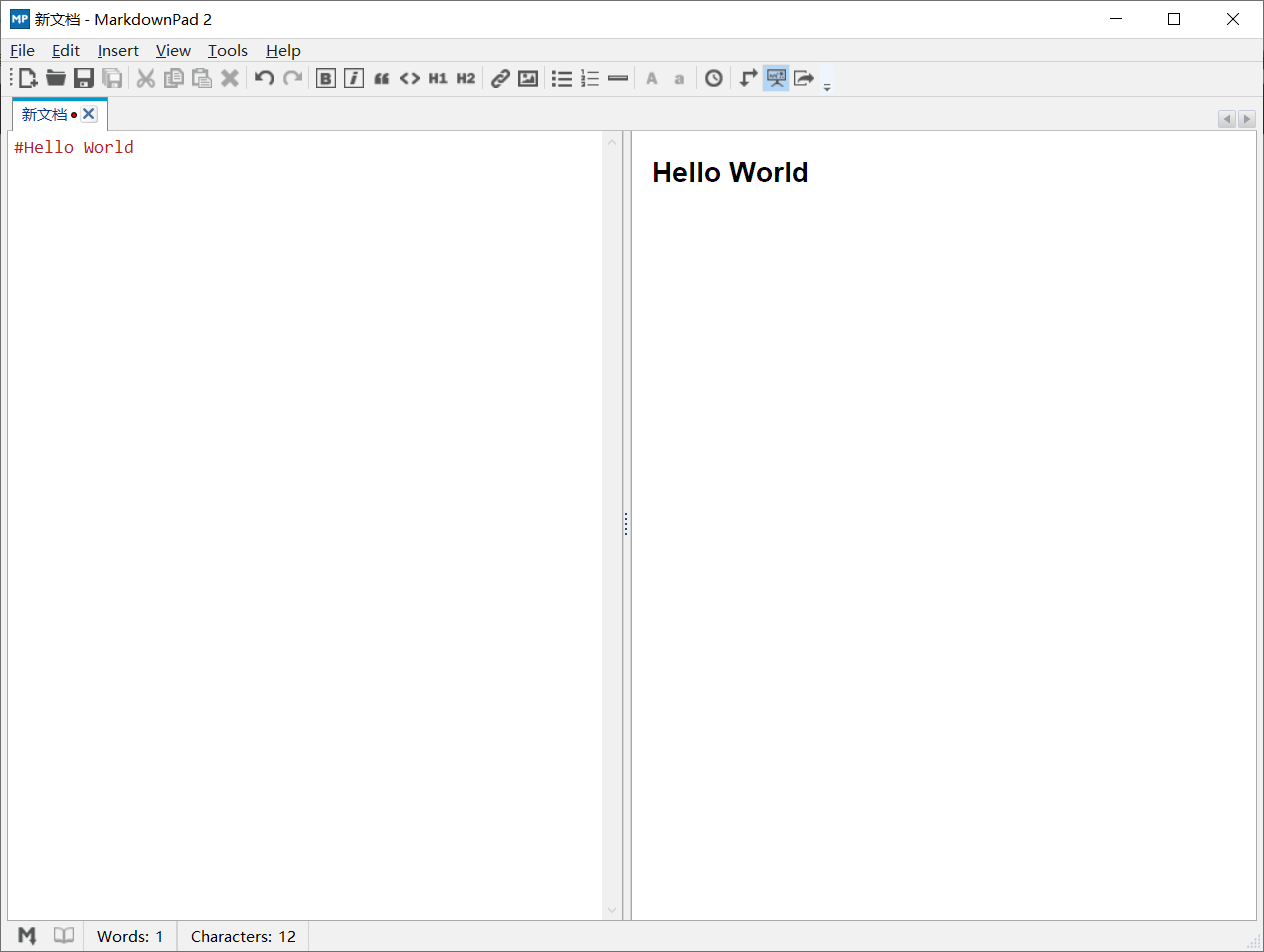
Task: Insert a blockquote using quote icon
Action: pyautogui.click(x=382, y=78)
